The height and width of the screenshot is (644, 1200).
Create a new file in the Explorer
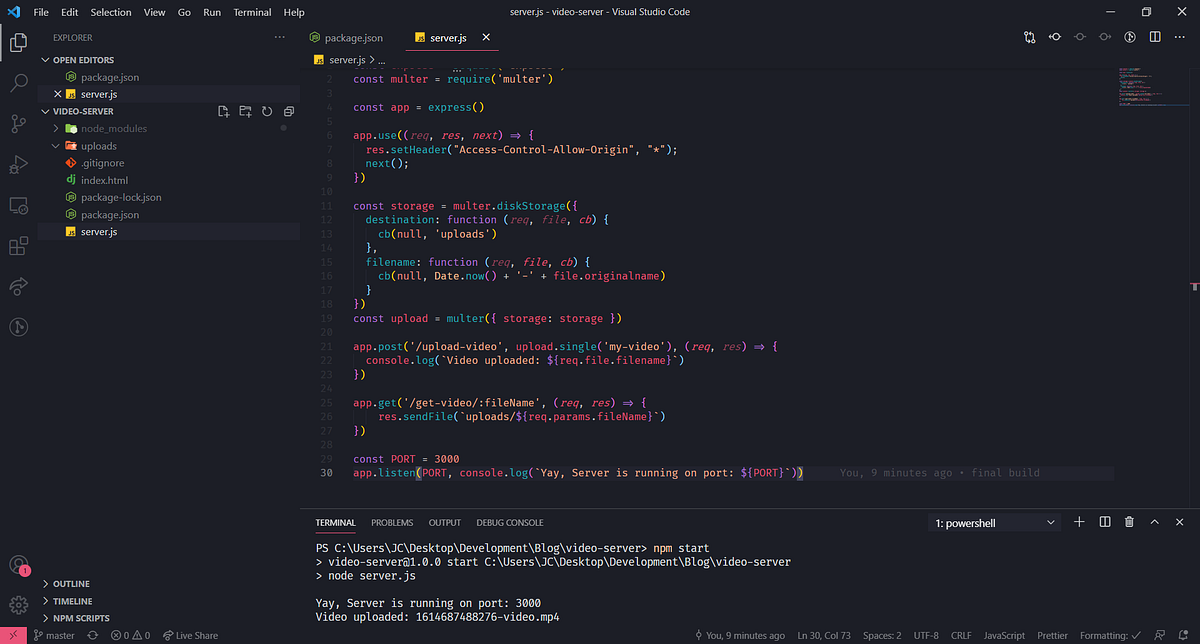click(x=224, y=111)
